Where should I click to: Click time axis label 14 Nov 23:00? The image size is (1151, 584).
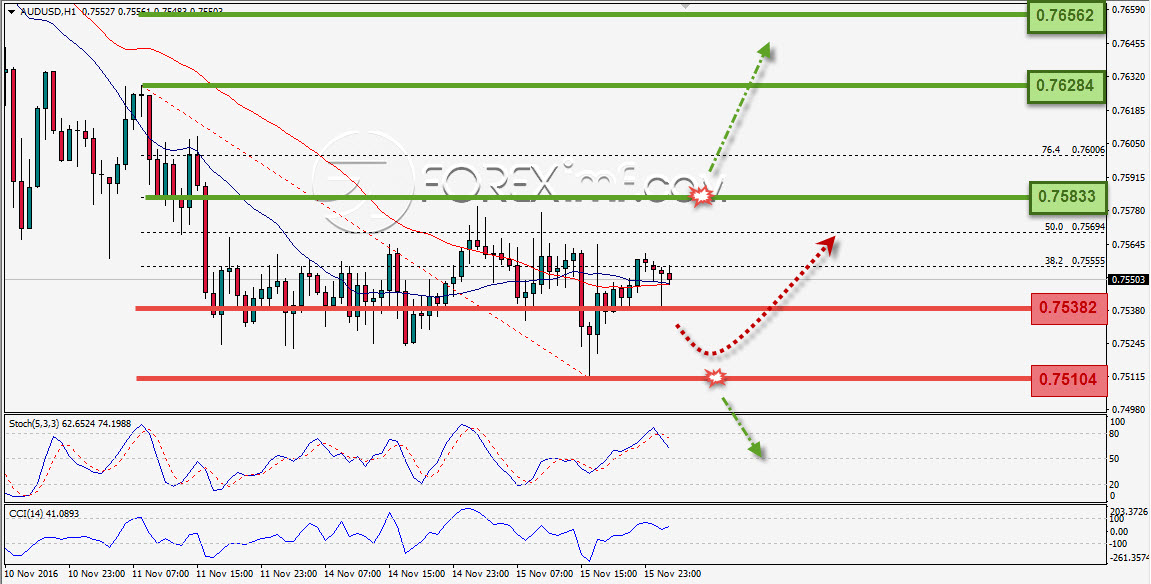click(481, 574)
